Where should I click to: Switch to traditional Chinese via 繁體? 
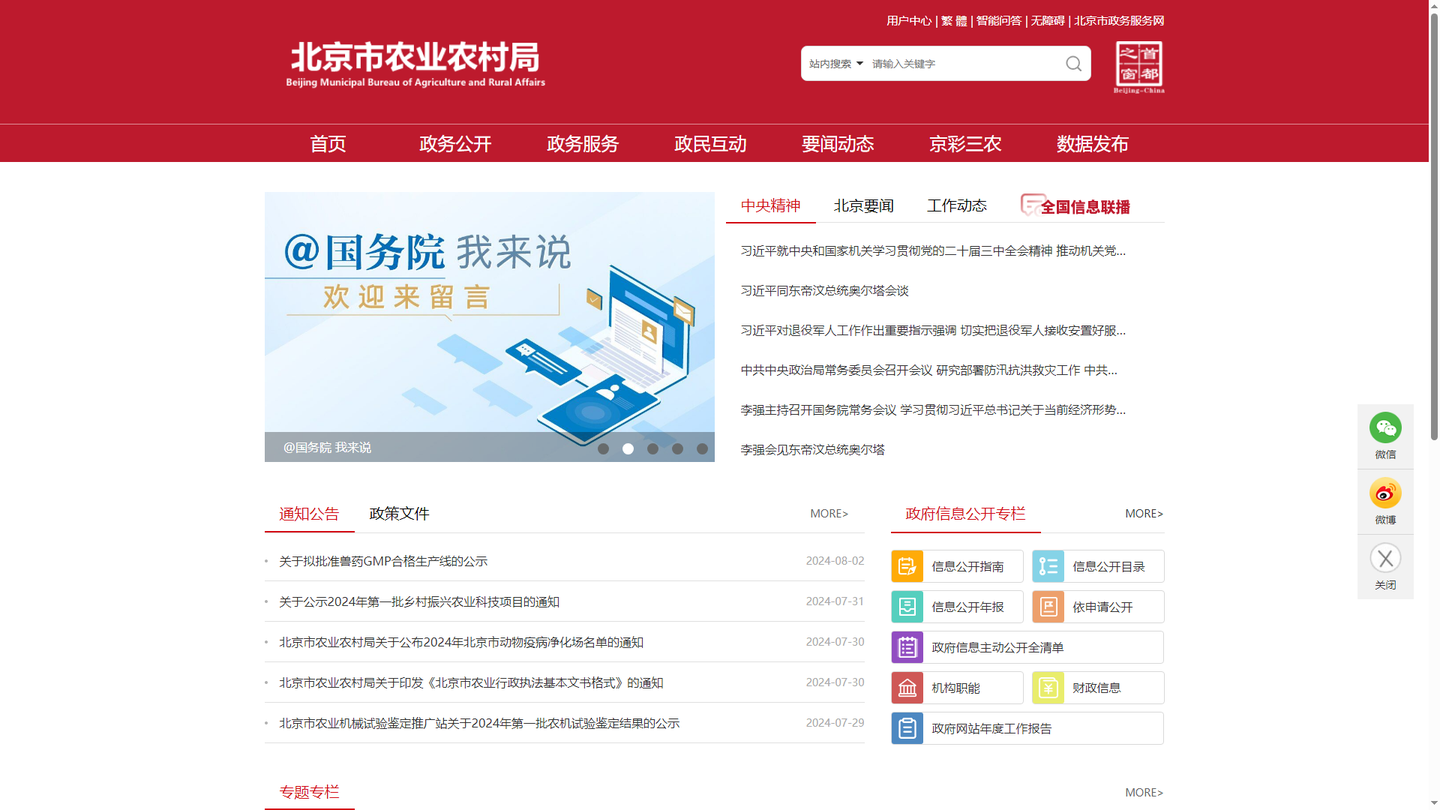pos(954,21)
